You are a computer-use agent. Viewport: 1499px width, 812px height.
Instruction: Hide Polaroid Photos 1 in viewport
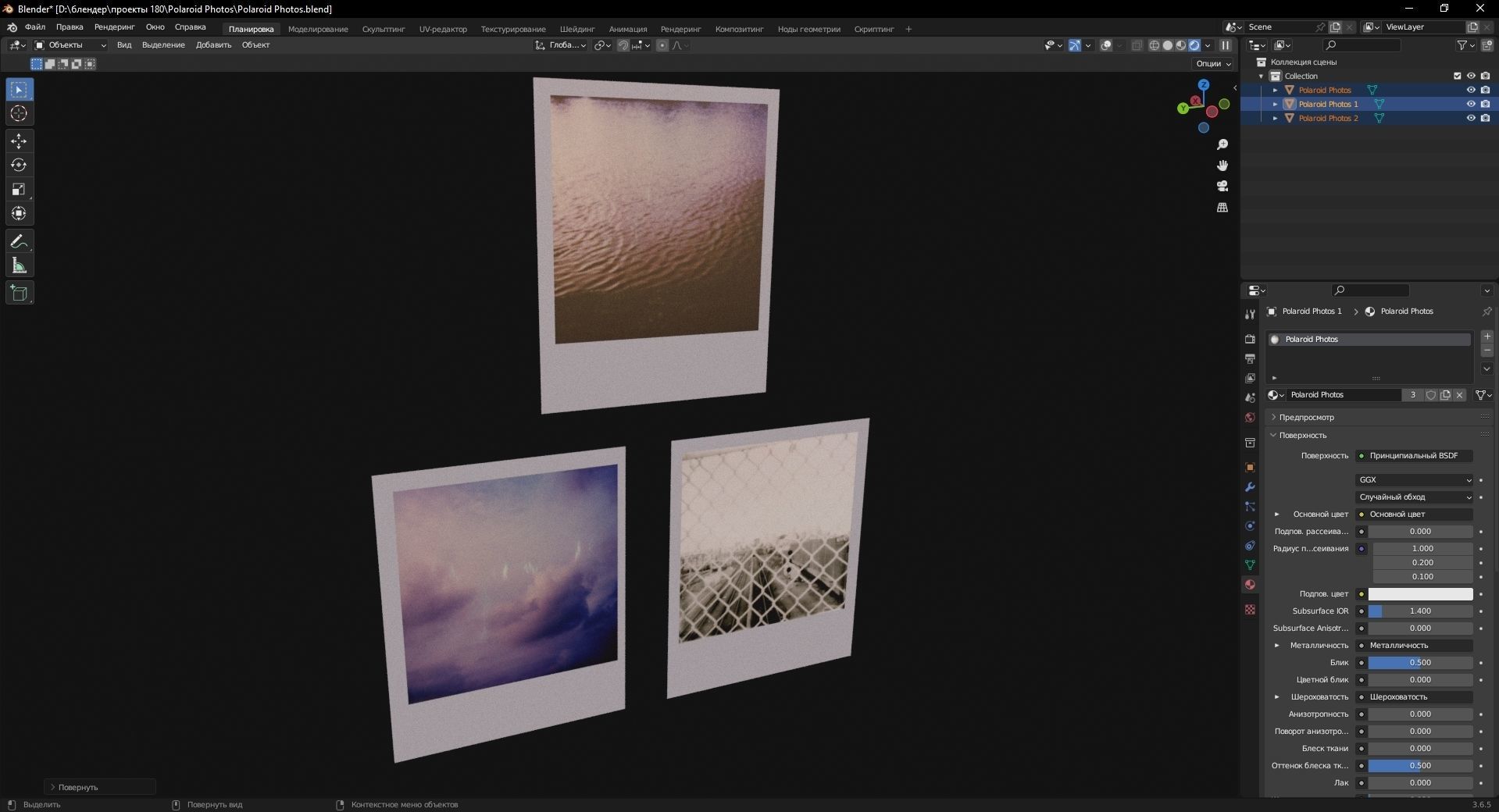pyautogui.click(x=1471, y=105)
